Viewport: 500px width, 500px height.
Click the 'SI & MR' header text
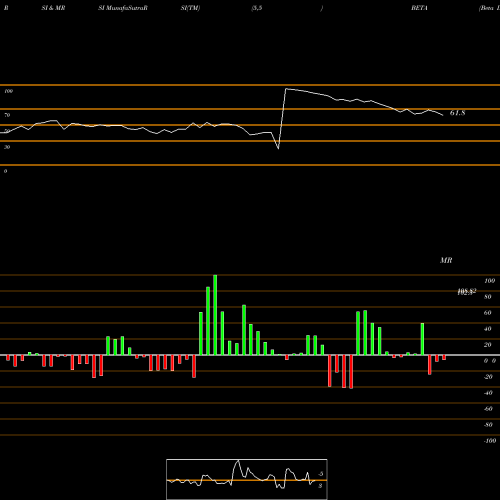click(x=53, y=8)
